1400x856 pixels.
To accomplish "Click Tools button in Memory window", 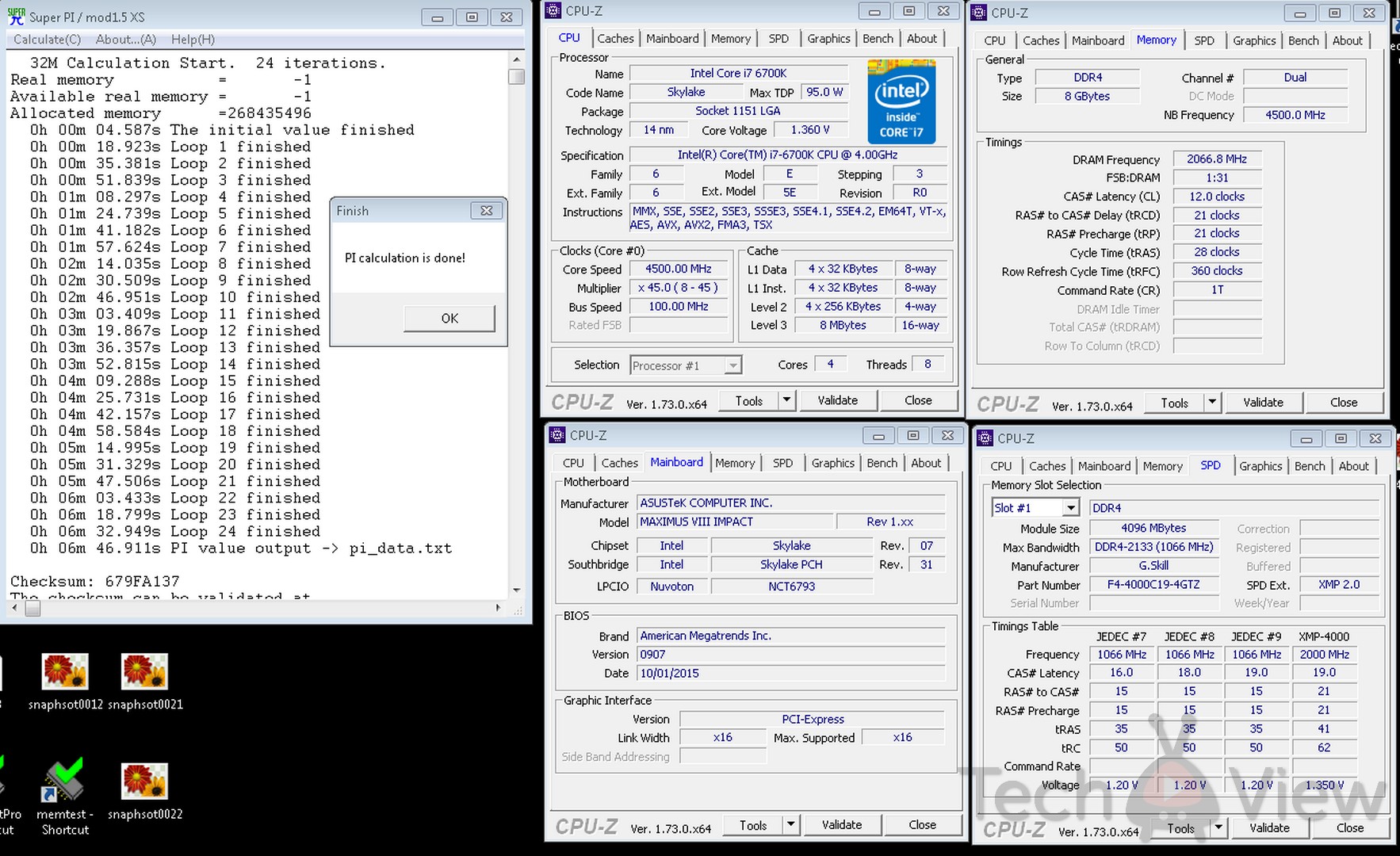I will click(x=1174, y=403).
